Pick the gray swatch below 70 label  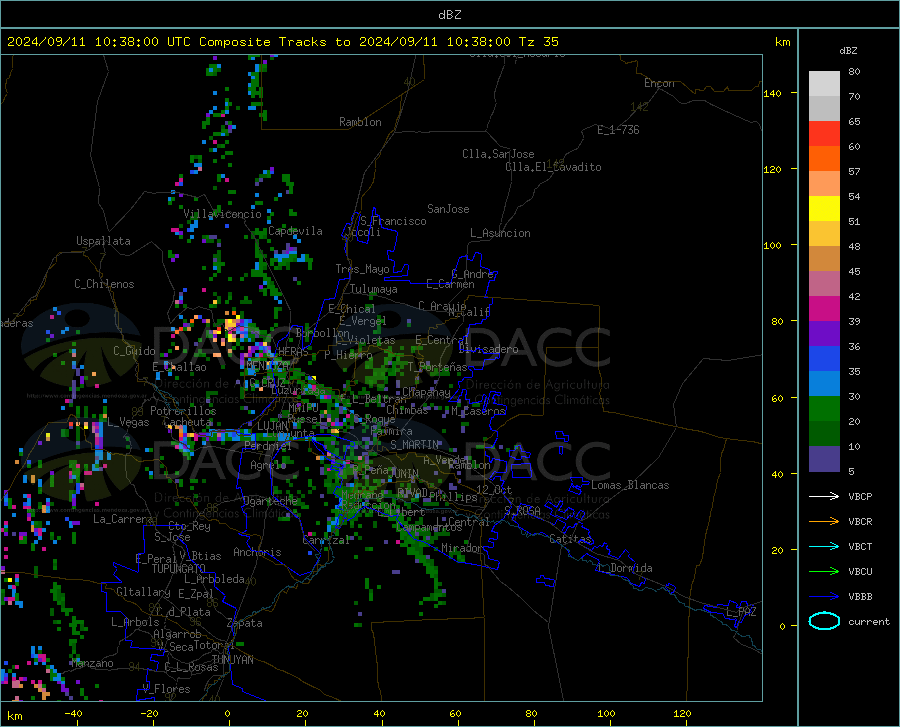click(x=824, y=108)
